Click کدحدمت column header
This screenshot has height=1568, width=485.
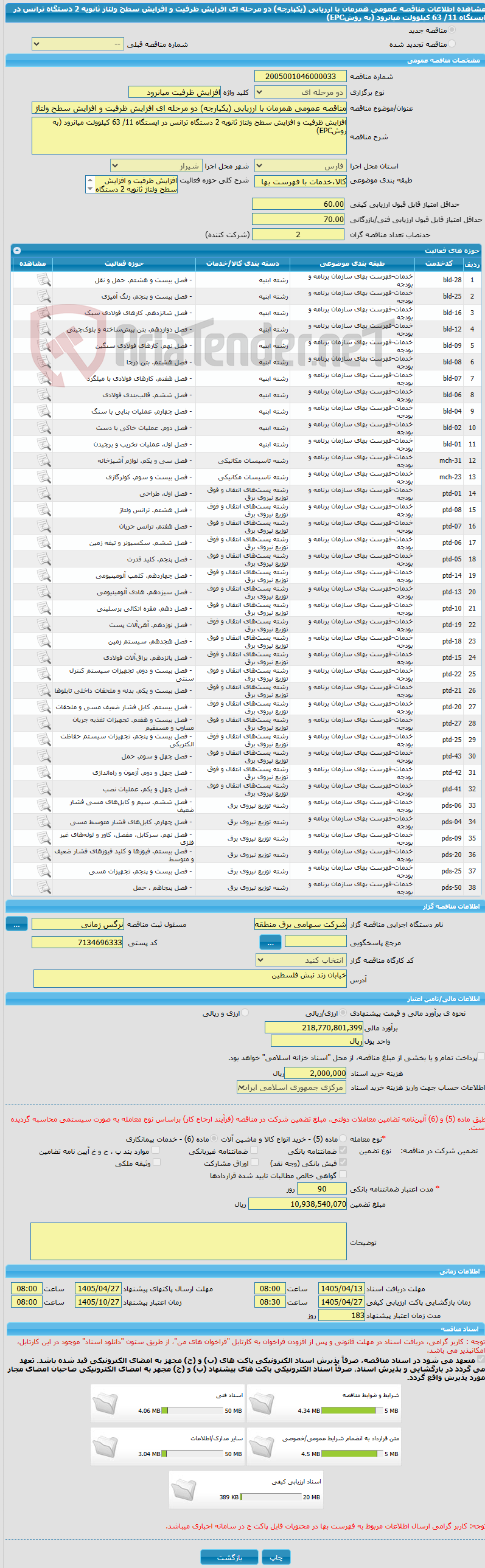(x=439, y=263)
